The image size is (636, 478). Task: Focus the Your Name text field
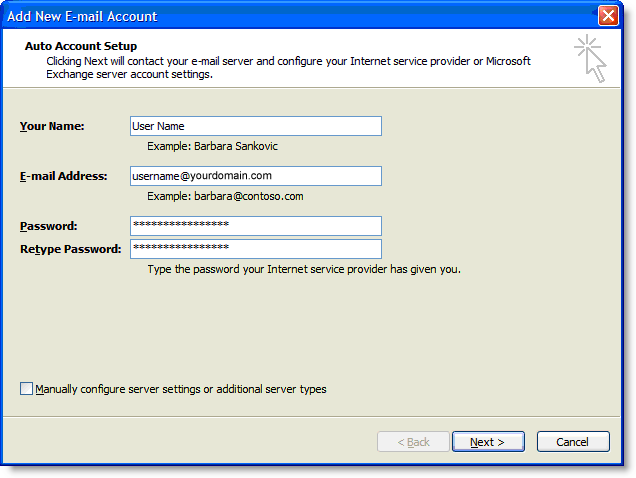(x=256, y=126)
